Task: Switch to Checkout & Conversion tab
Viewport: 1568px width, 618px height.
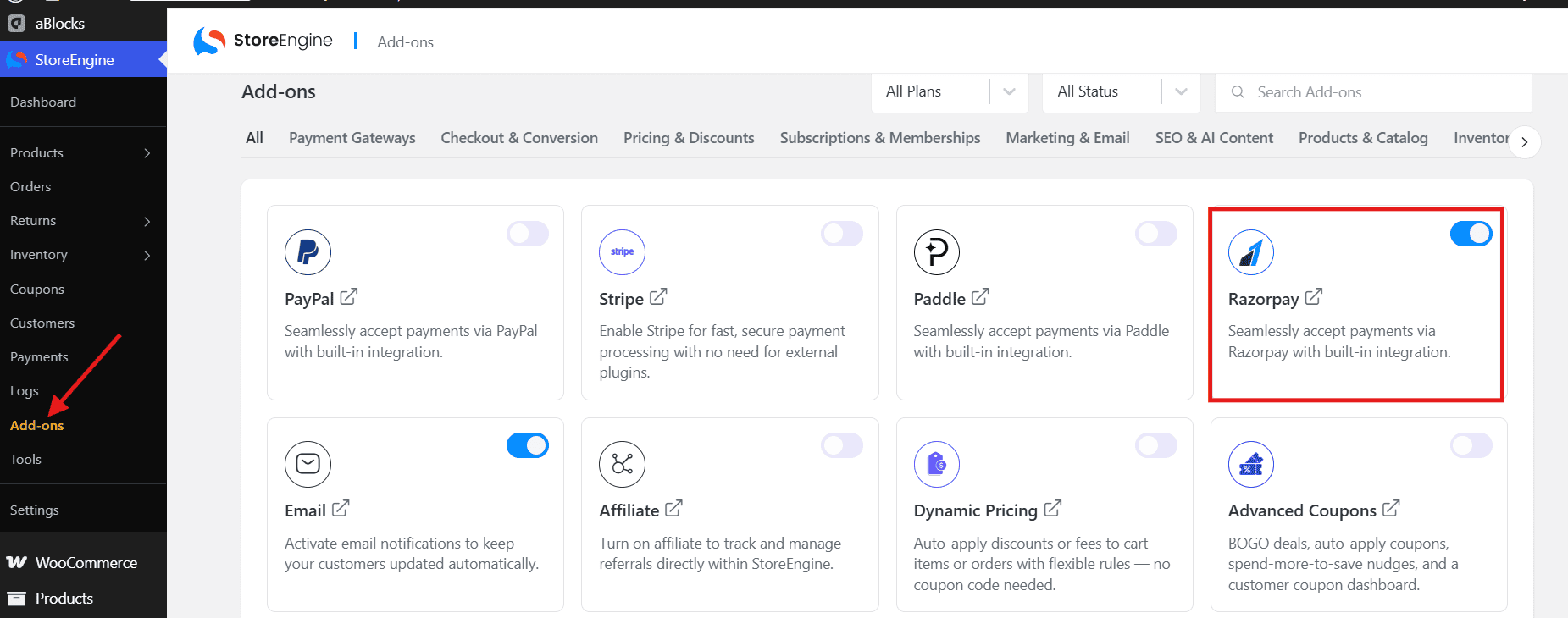Action: [519, 138]
